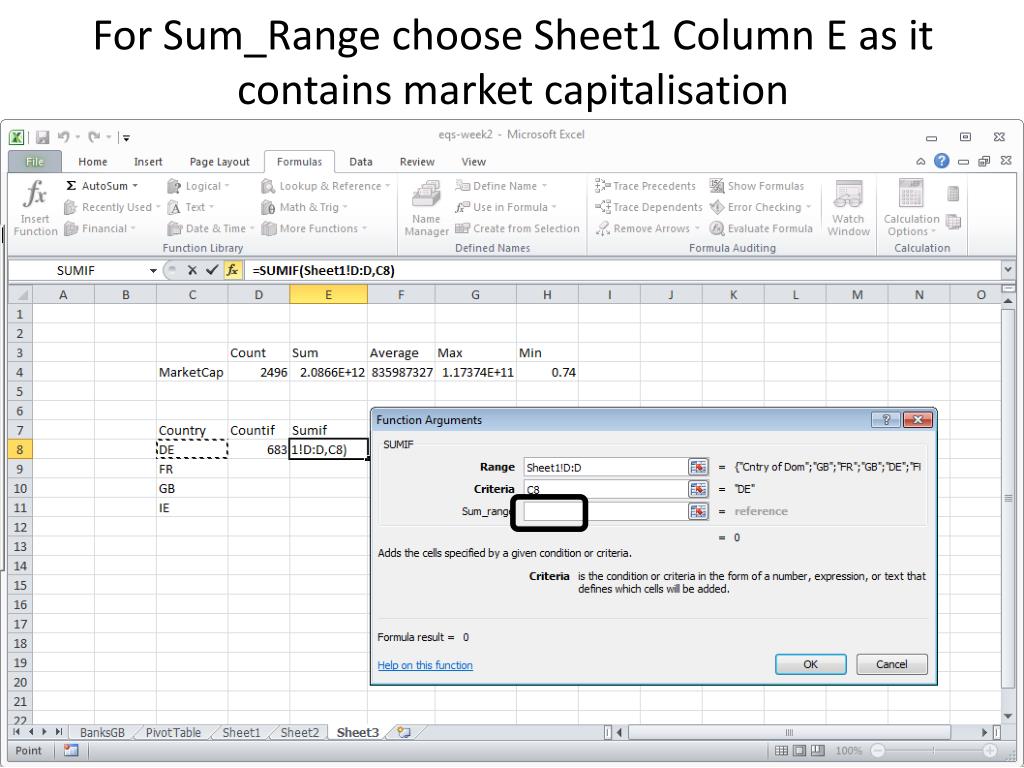Click the Sum_range input field

point(606,511)
